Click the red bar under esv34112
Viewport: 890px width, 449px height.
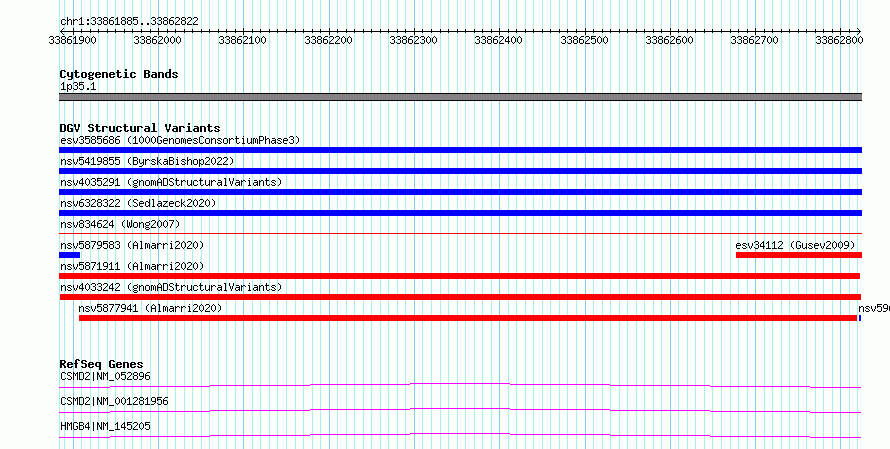click(799, 255)
